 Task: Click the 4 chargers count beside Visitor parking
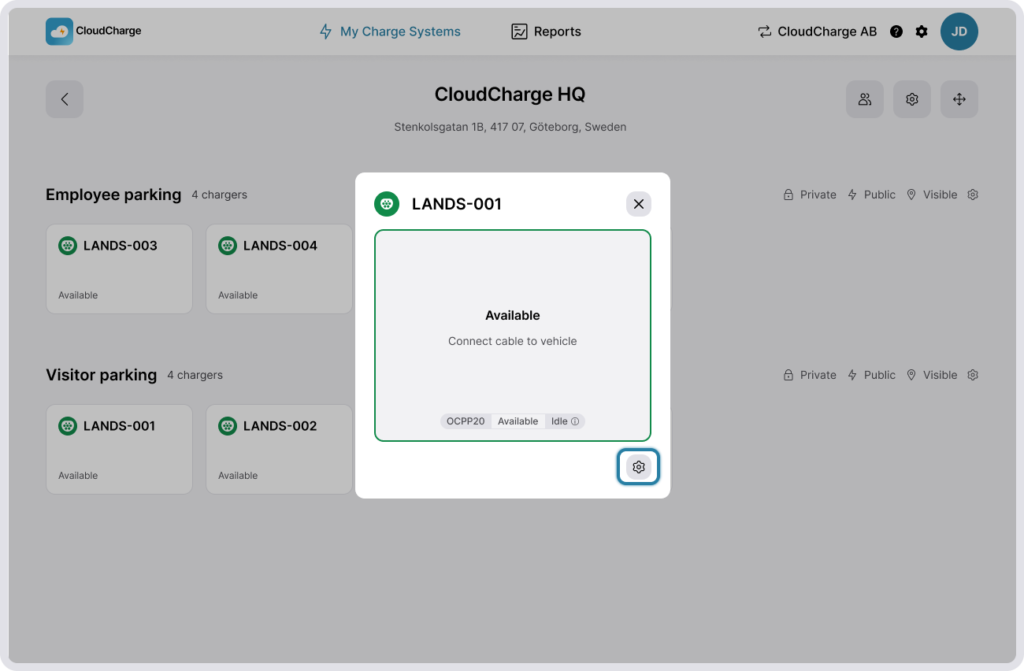coord(195,375)
